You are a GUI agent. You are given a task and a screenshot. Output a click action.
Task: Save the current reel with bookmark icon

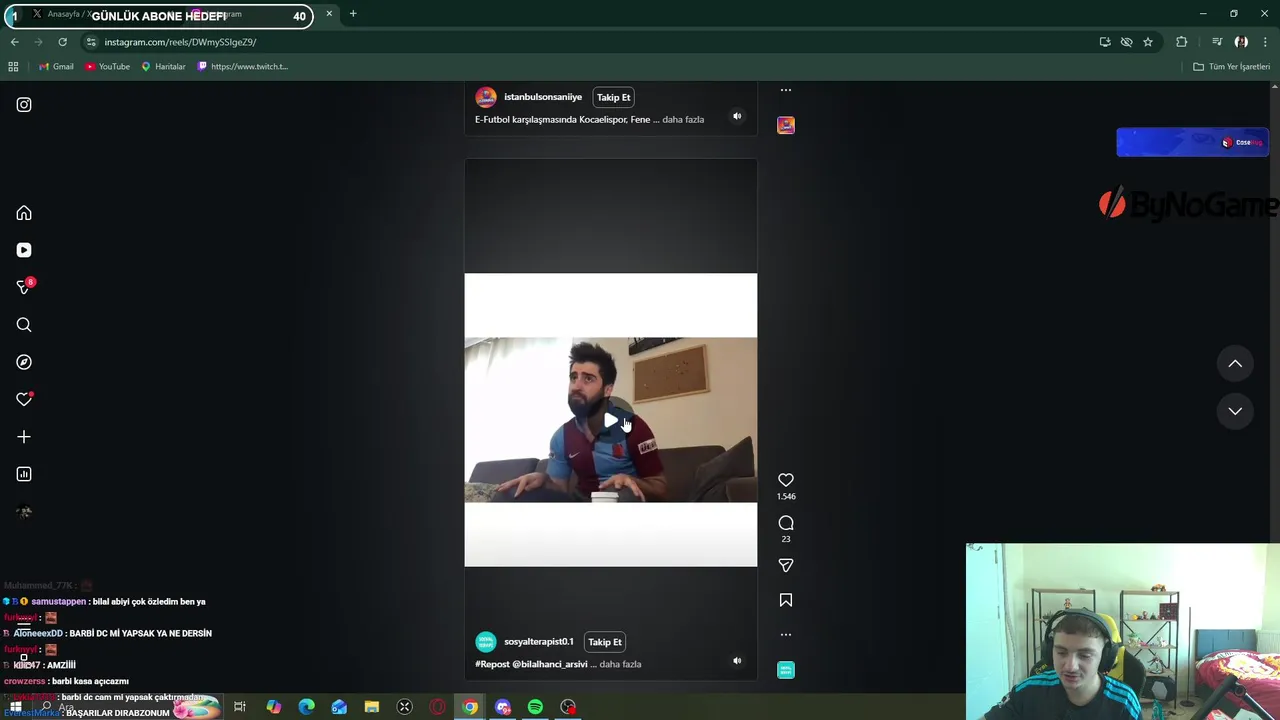tap(786, 600)
